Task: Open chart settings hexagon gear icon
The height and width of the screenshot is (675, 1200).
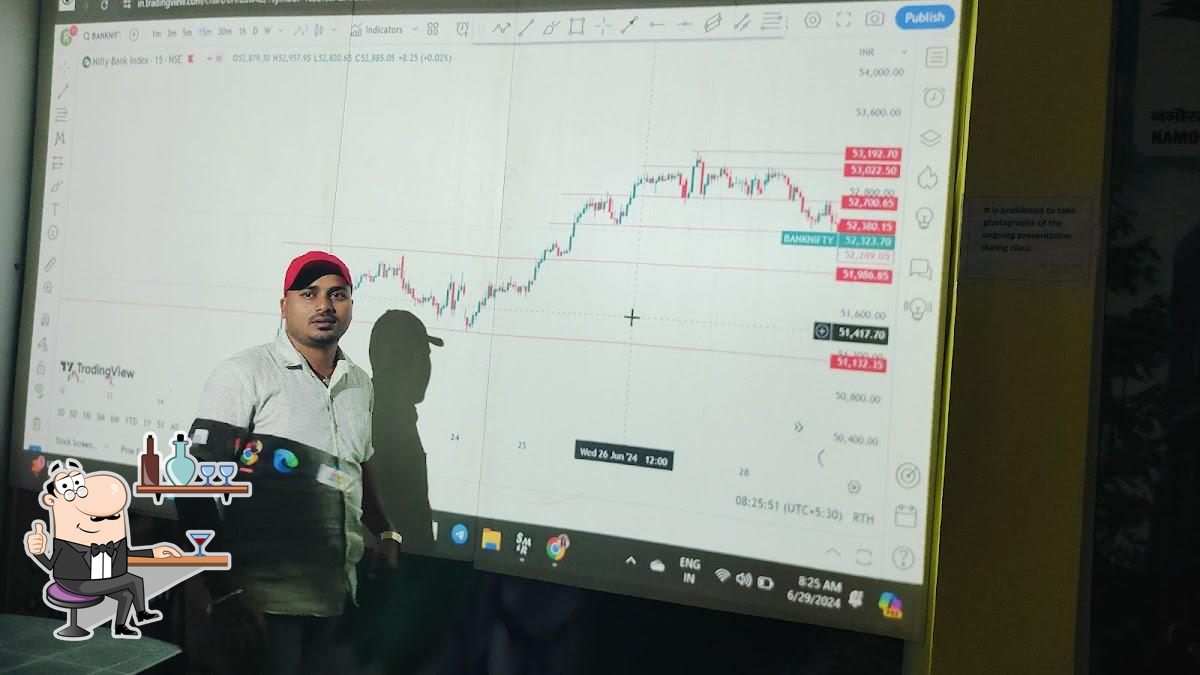Action: 812,20
